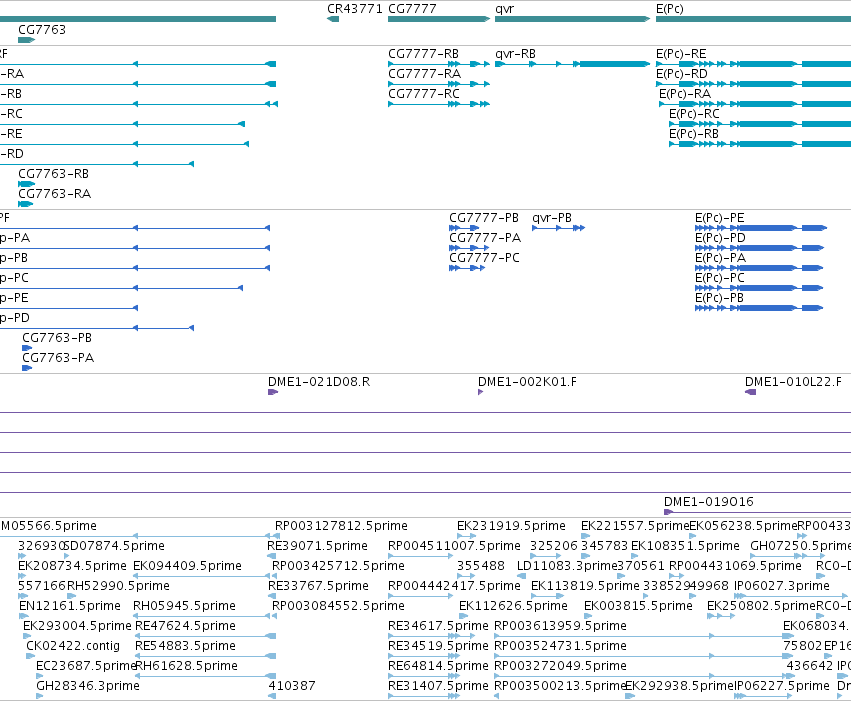Select the CG7763-RA transcript label
This screenshot has width=851, height=701.
click(54, 194)
